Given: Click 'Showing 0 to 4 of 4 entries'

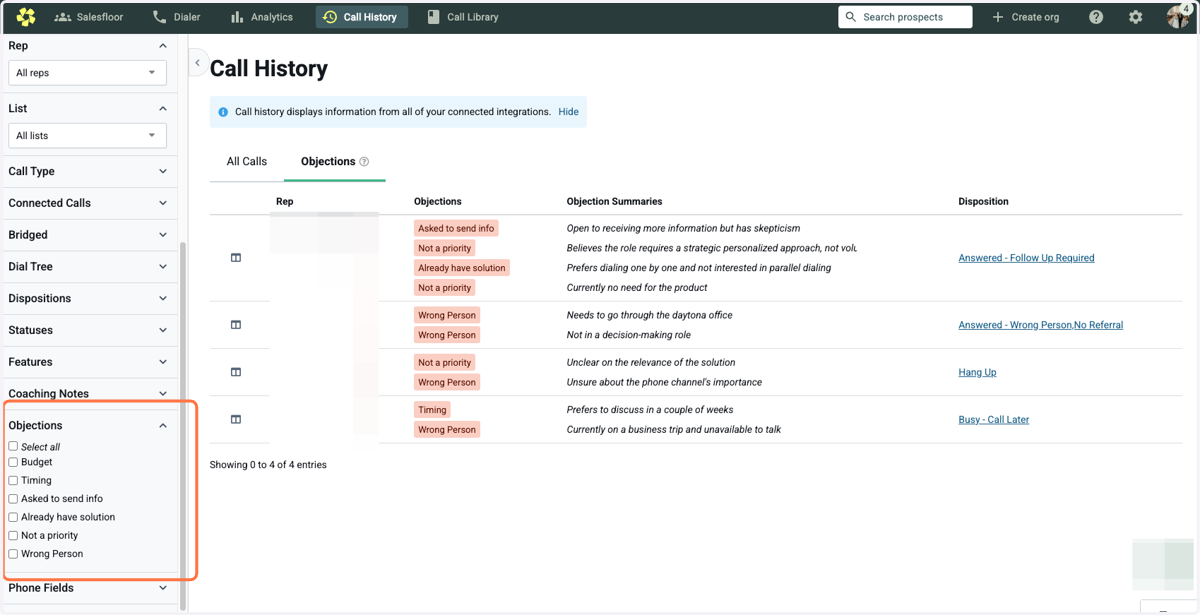Looking at the screenshot, I should tap(268, 465).
